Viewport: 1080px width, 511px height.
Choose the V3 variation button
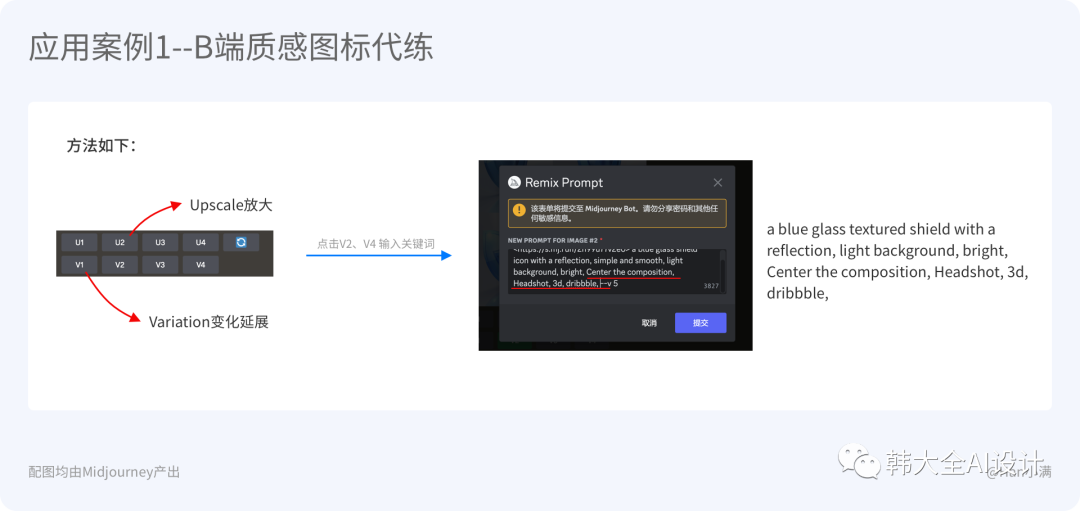click(x=160, y=264)
